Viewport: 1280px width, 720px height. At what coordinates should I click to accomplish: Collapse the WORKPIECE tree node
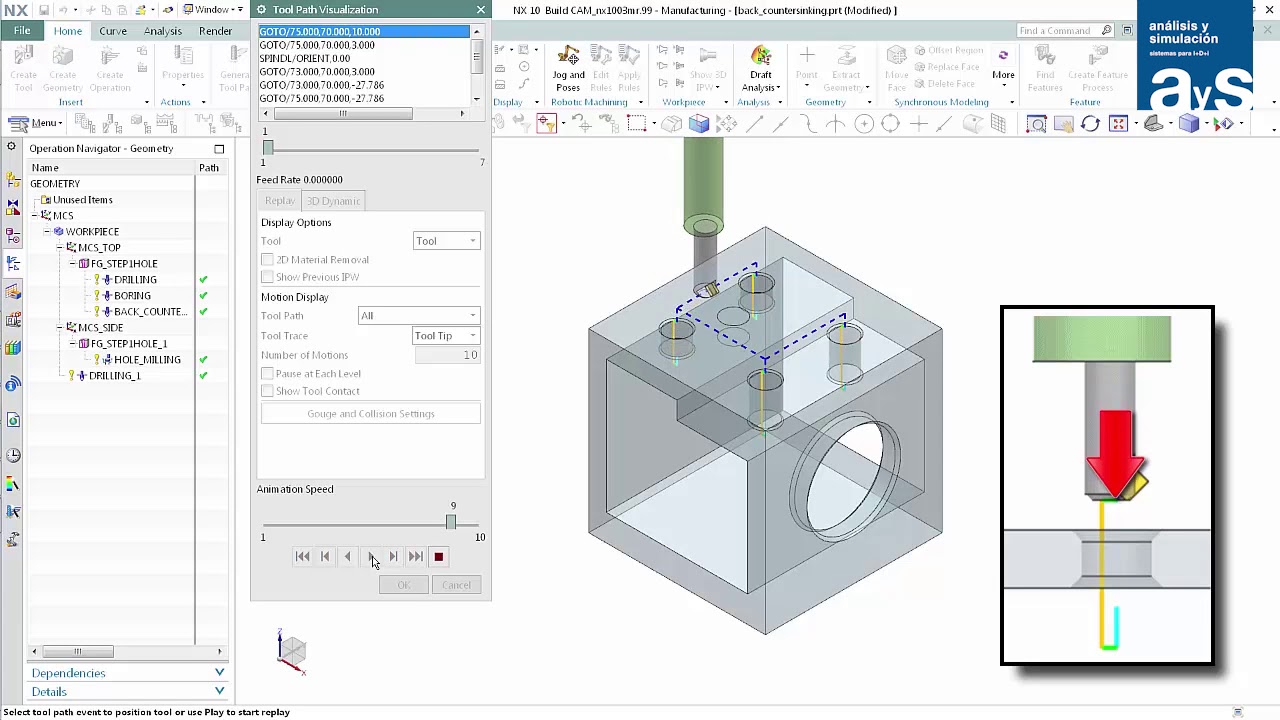pyautogui.click(x=47, y=232)
